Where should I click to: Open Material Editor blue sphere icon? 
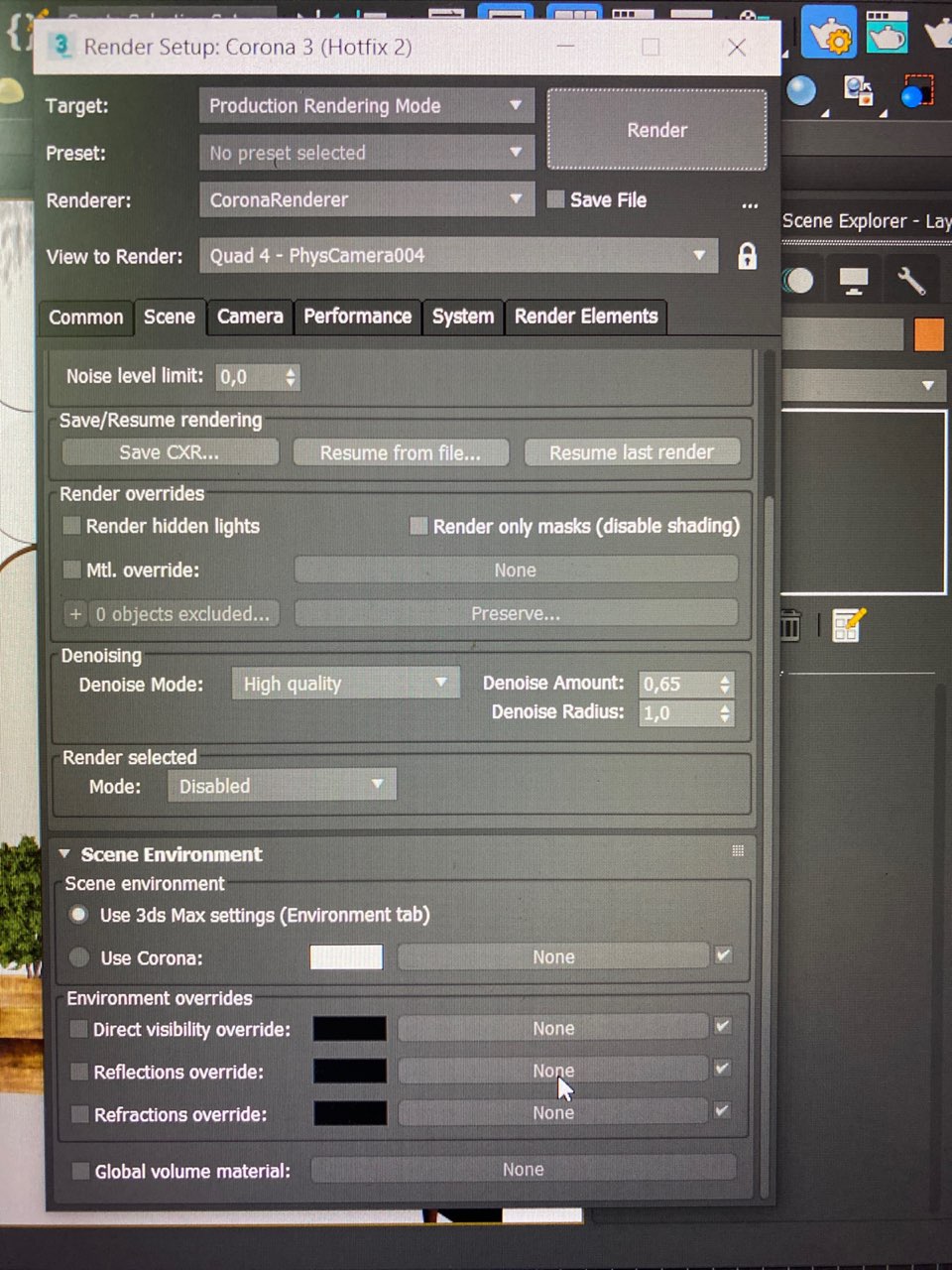[x=801, y=91]
